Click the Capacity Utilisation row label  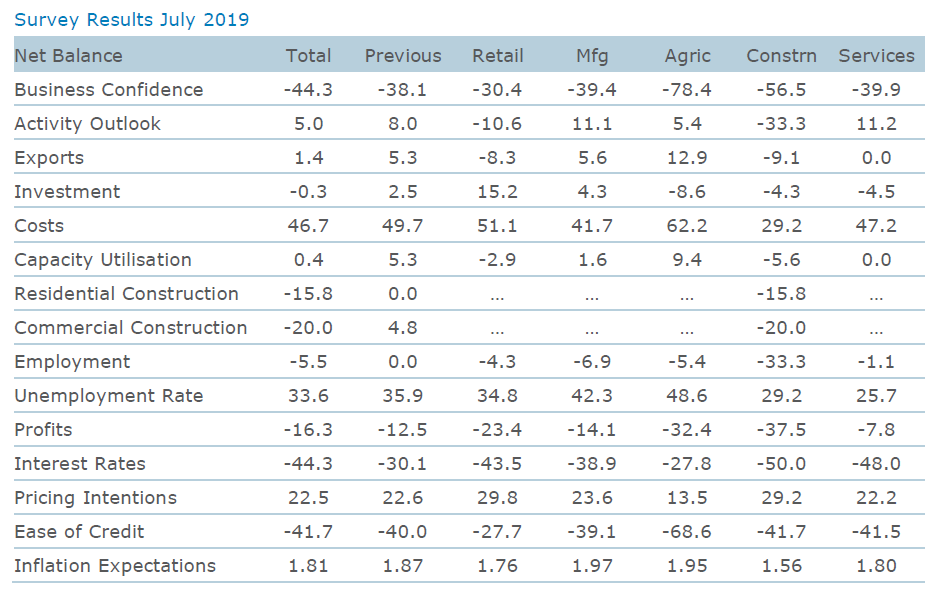[x=103, y=260]
